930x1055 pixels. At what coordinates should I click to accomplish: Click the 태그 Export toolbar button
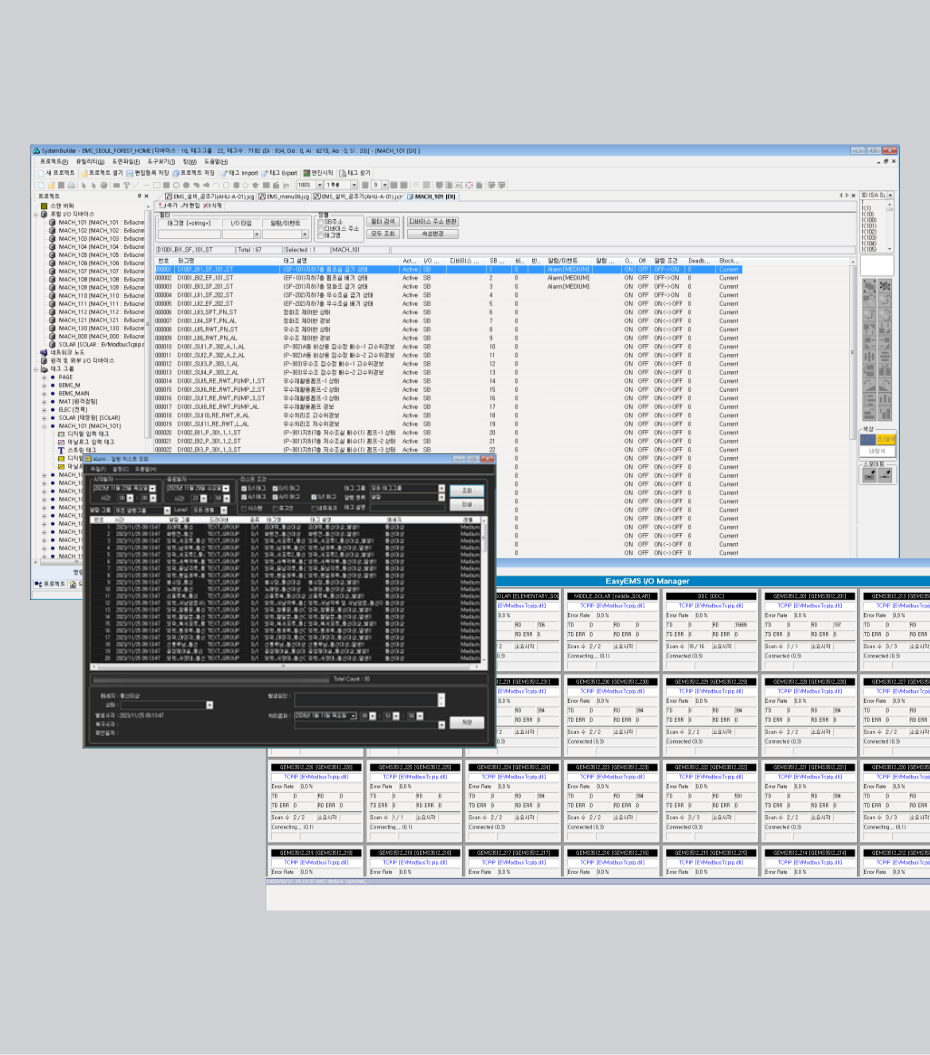coord(279,173)
